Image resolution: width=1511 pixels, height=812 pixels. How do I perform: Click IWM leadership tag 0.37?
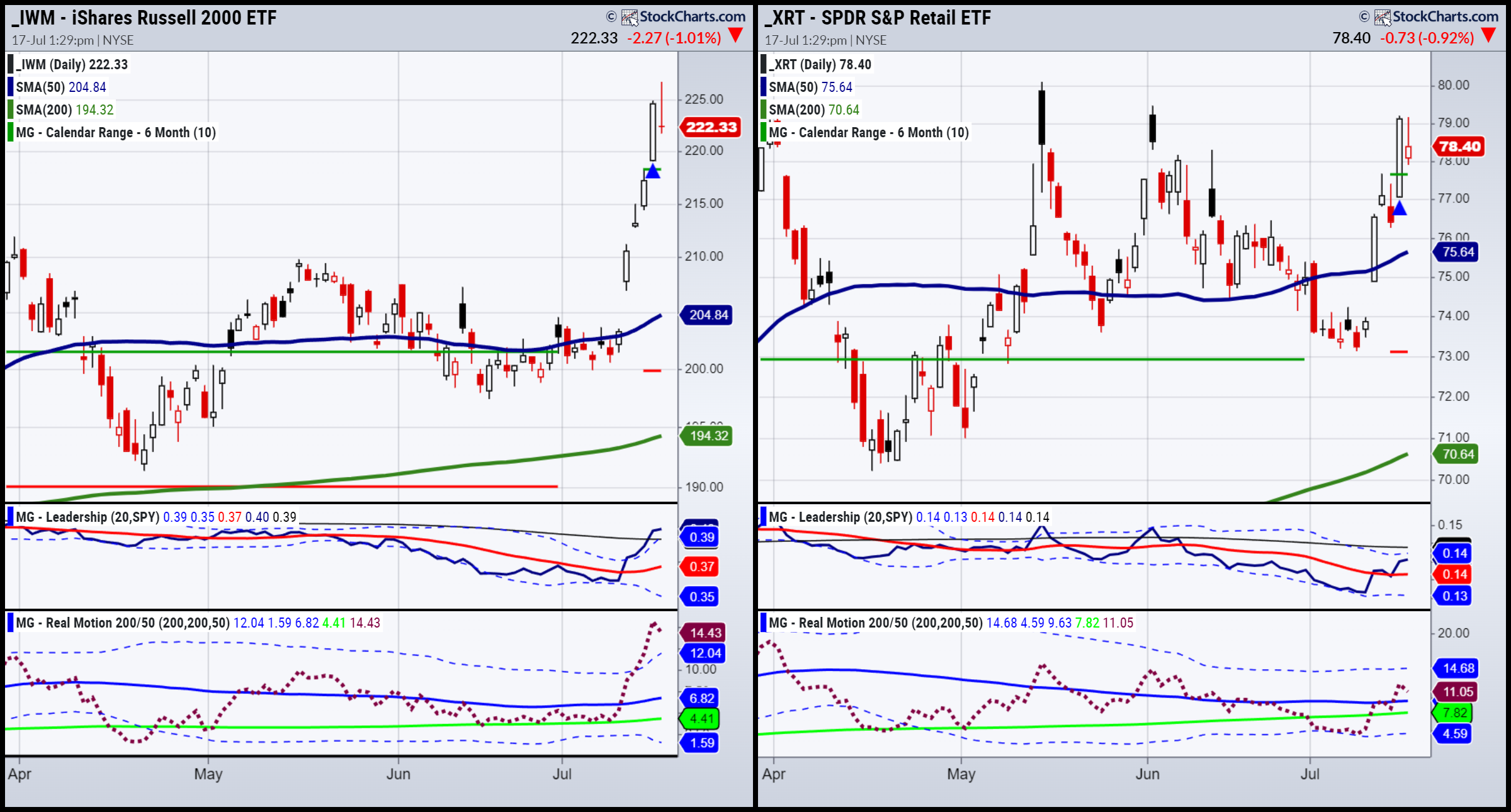pos(701,567)
